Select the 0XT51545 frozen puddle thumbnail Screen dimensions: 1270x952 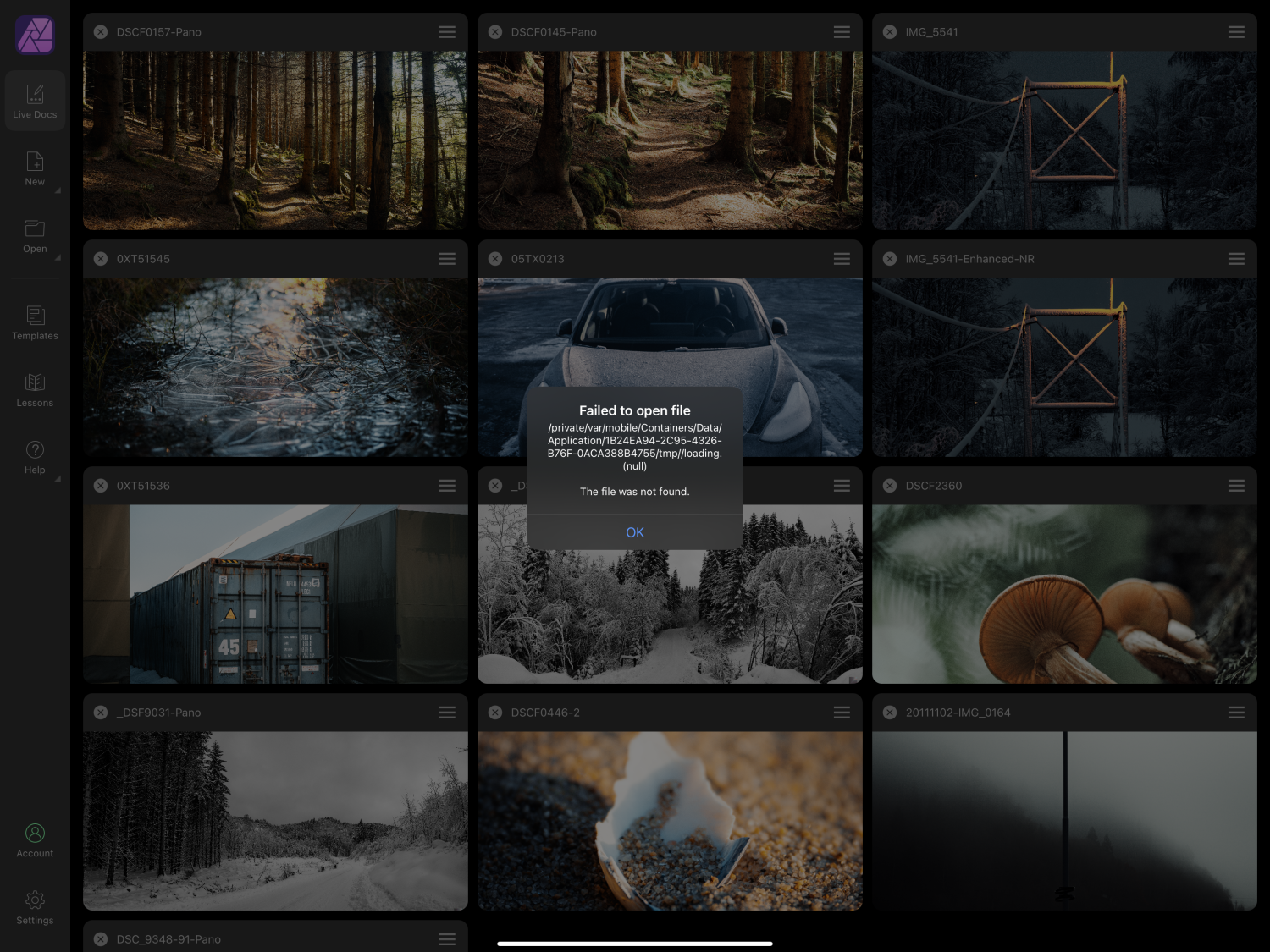pos(275,366)
